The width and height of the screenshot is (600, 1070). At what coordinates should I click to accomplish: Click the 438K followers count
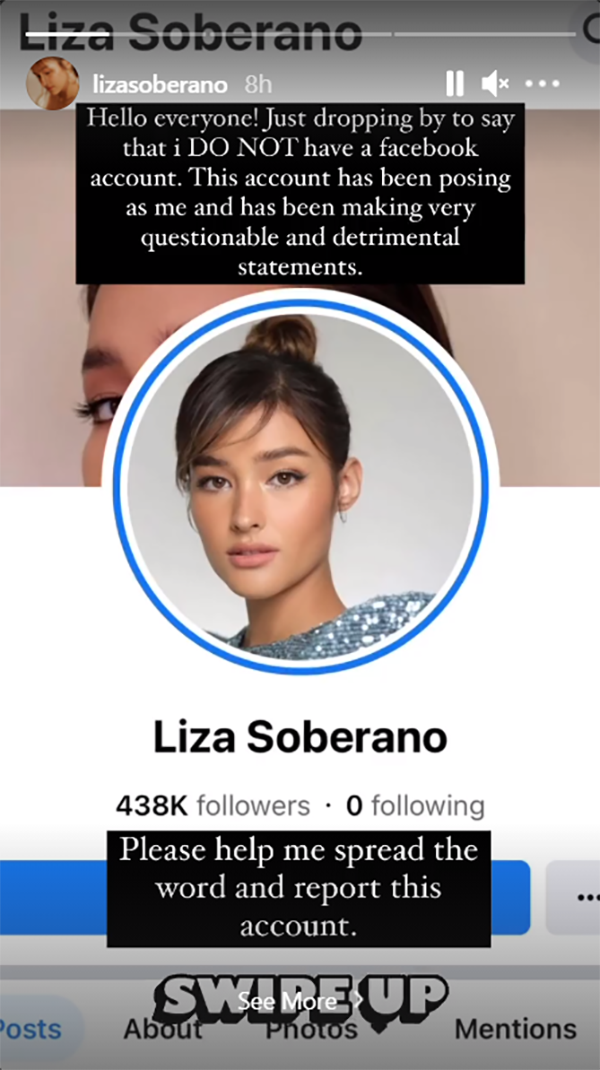click(x=212, y=806)
